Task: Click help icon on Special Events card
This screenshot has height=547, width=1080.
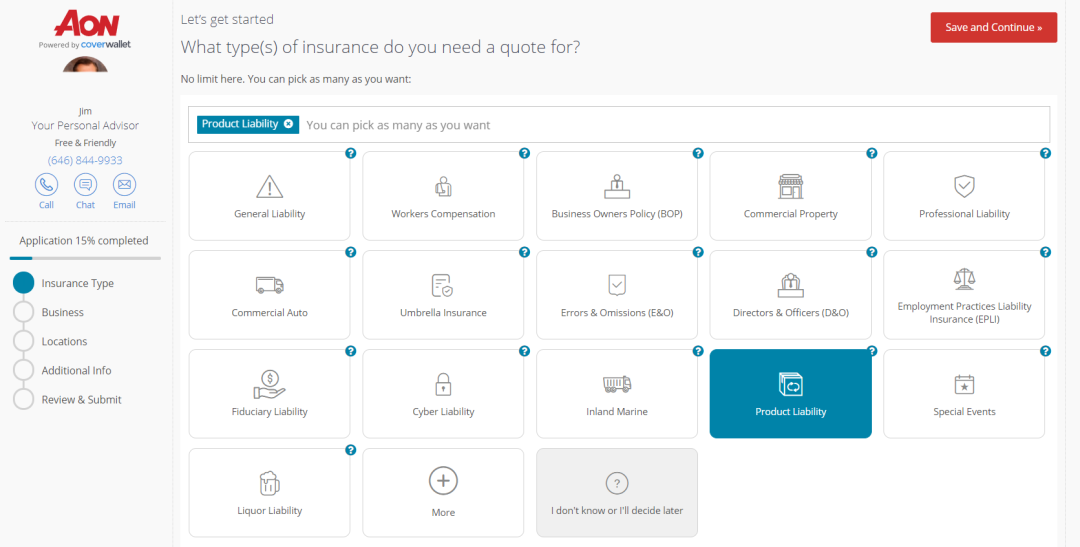Action: (x=1045, y=351)
